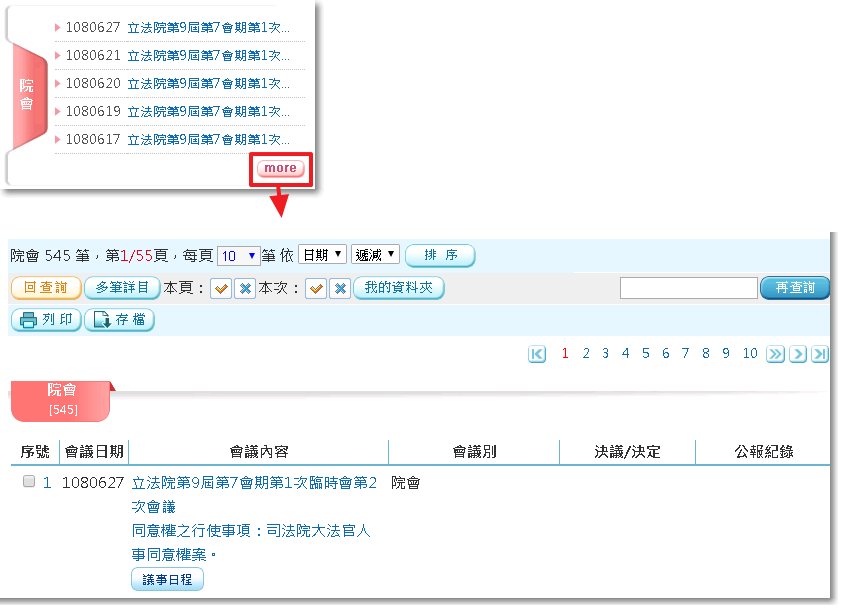The width and height of the screenshot is (842, 608).
Task: Expand the 遞減 sort order dropdown
Action: pyautogui.click(x=375, y=255)
